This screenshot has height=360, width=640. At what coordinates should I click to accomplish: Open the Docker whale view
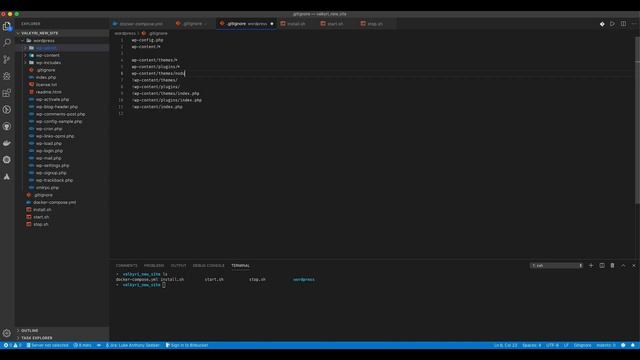[x=7, y=143]
